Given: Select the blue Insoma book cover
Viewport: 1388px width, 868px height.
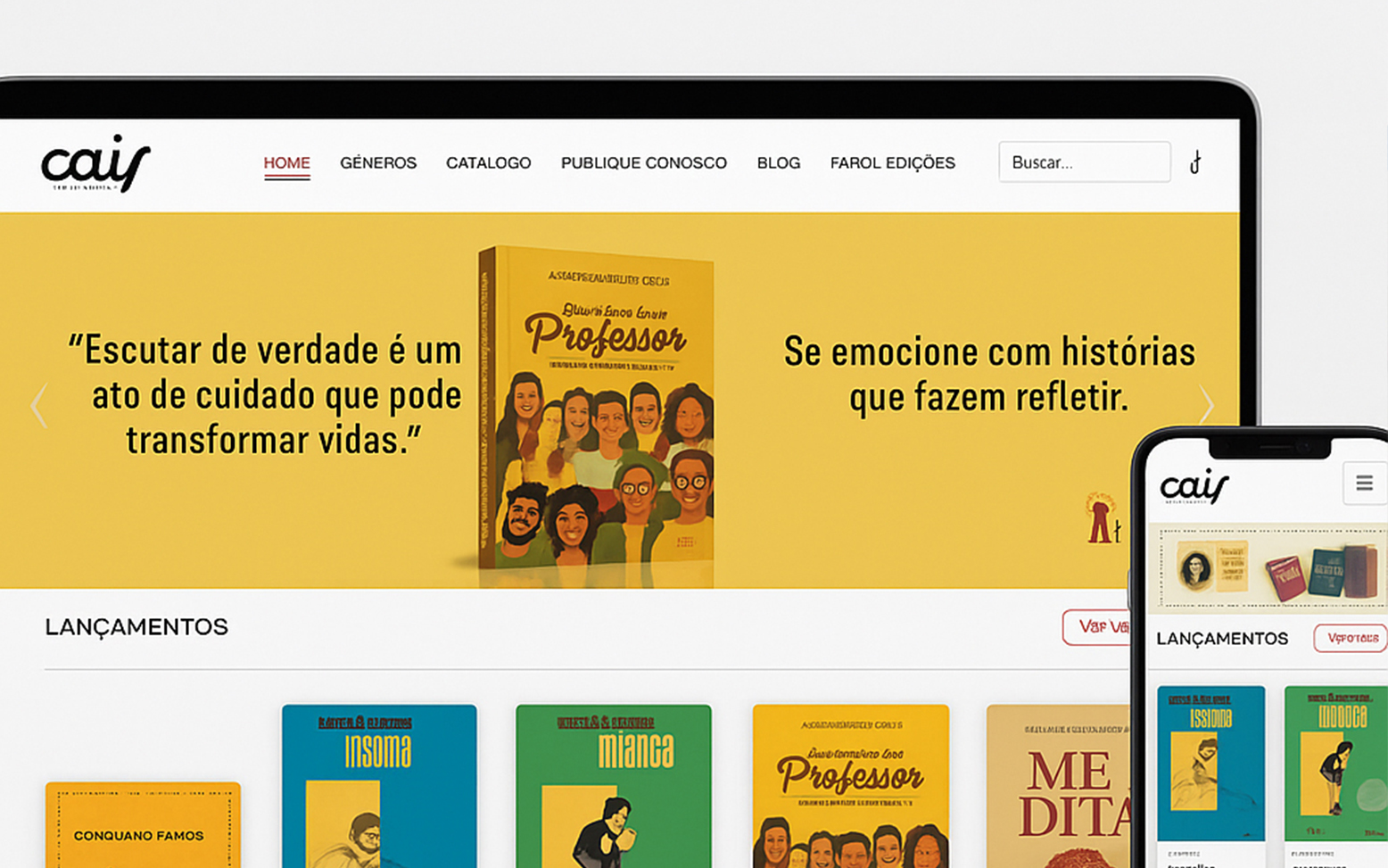Looking at the screenshot, I should (x=379, y=786).
